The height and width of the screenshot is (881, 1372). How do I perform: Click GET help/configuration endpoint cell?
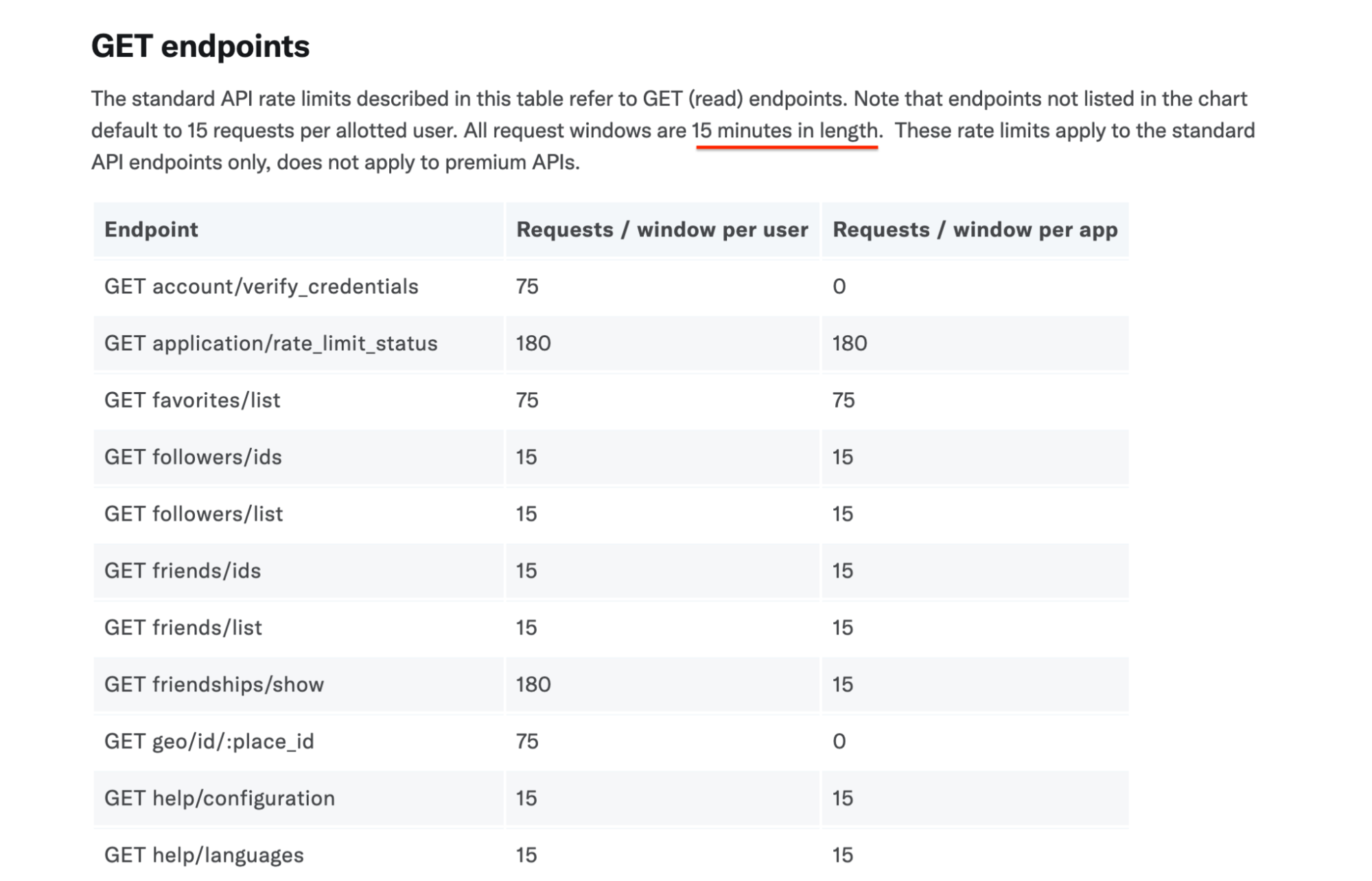pyautogui.click(x=219, y=799)
